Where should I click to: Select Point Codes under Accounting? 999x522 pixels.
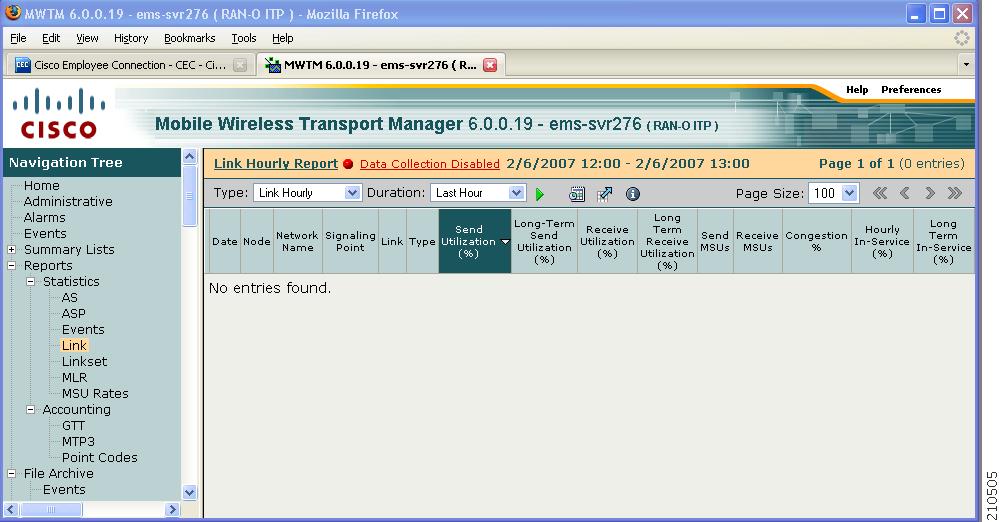(99, 458)
